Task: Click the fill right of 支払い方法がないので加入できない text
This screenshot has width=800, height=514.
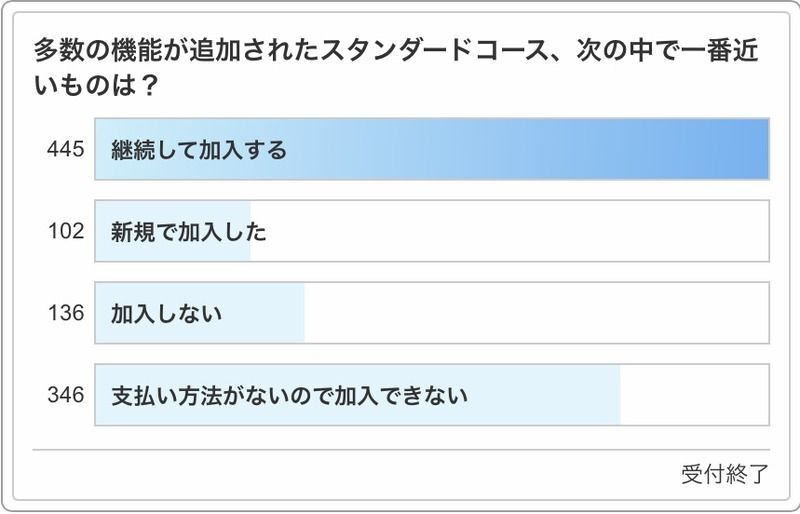Action: (545, 395)
